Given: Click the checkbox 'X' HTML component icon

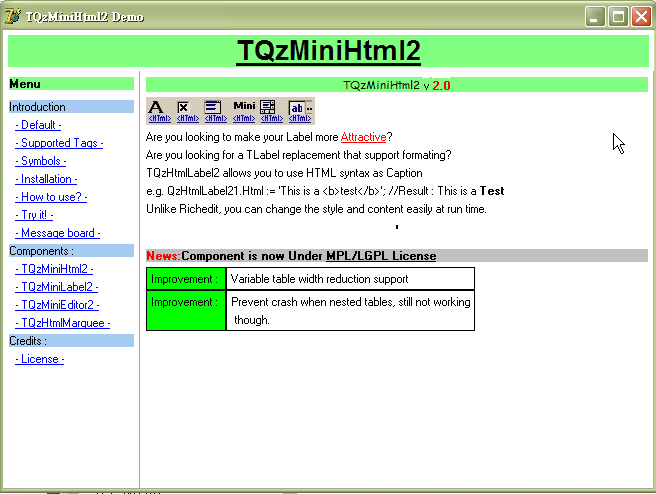Looking at the screenshot, I should click(184, 109).
